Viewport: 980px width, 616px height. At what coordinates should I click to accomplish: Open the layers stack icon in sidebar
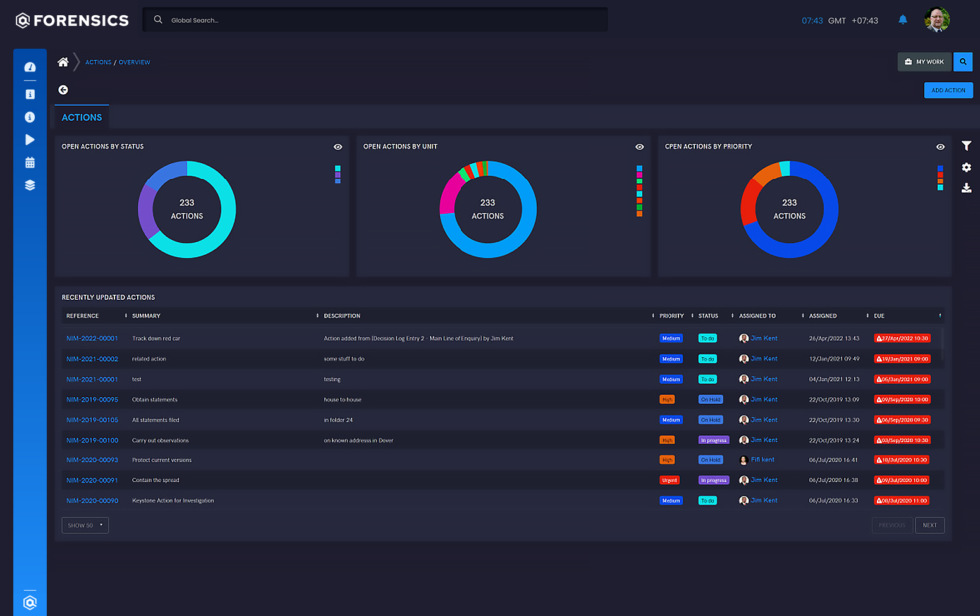[x=30, y=185]
